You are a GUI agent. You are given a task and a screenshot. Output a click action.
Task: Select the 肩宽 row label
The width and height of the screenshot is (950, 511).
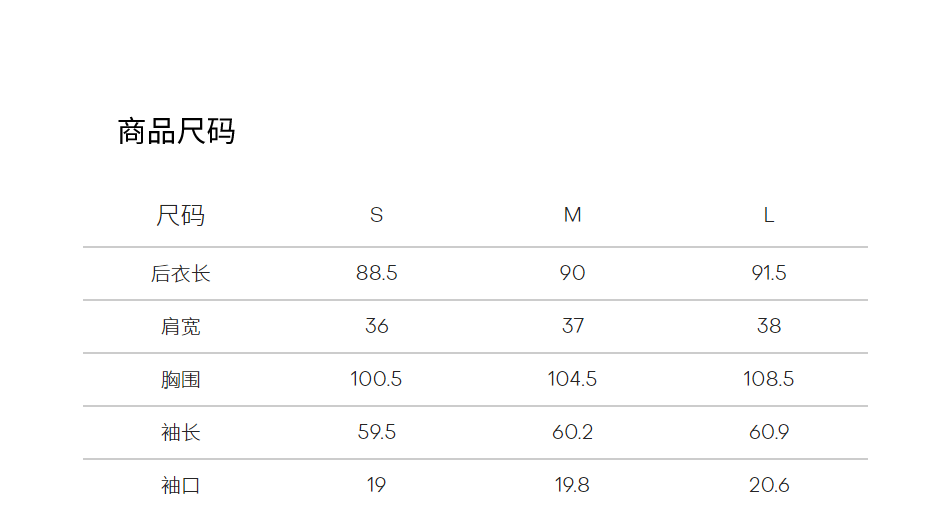pos(180,327)
